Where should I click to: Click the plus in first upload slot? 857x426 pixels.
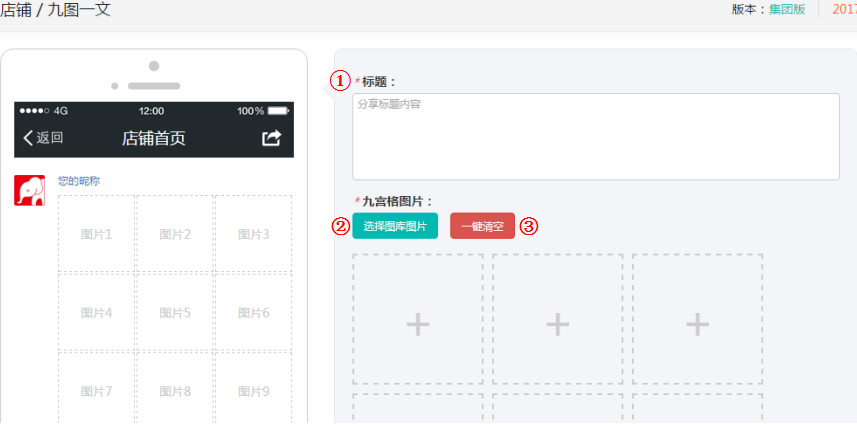(x=417, y=323)
